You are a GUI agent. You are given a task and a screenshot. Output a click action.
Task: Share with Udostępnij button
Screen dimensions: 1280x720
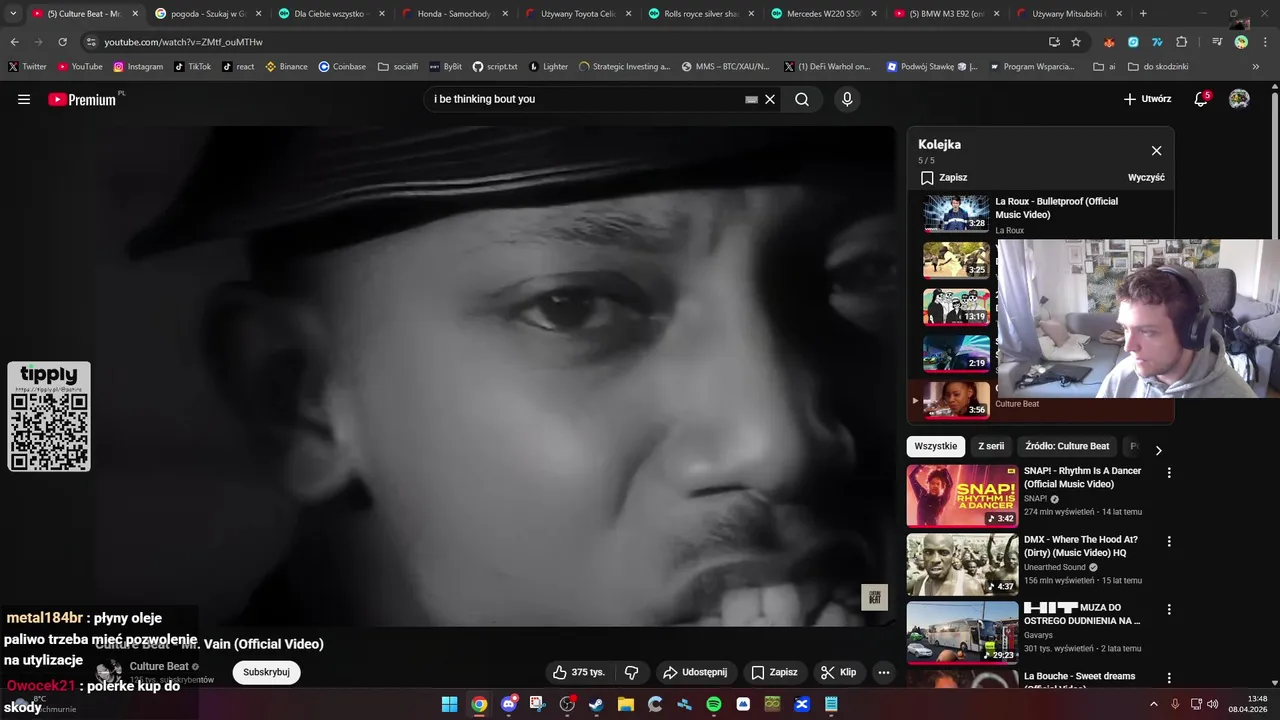coord(696,672)
